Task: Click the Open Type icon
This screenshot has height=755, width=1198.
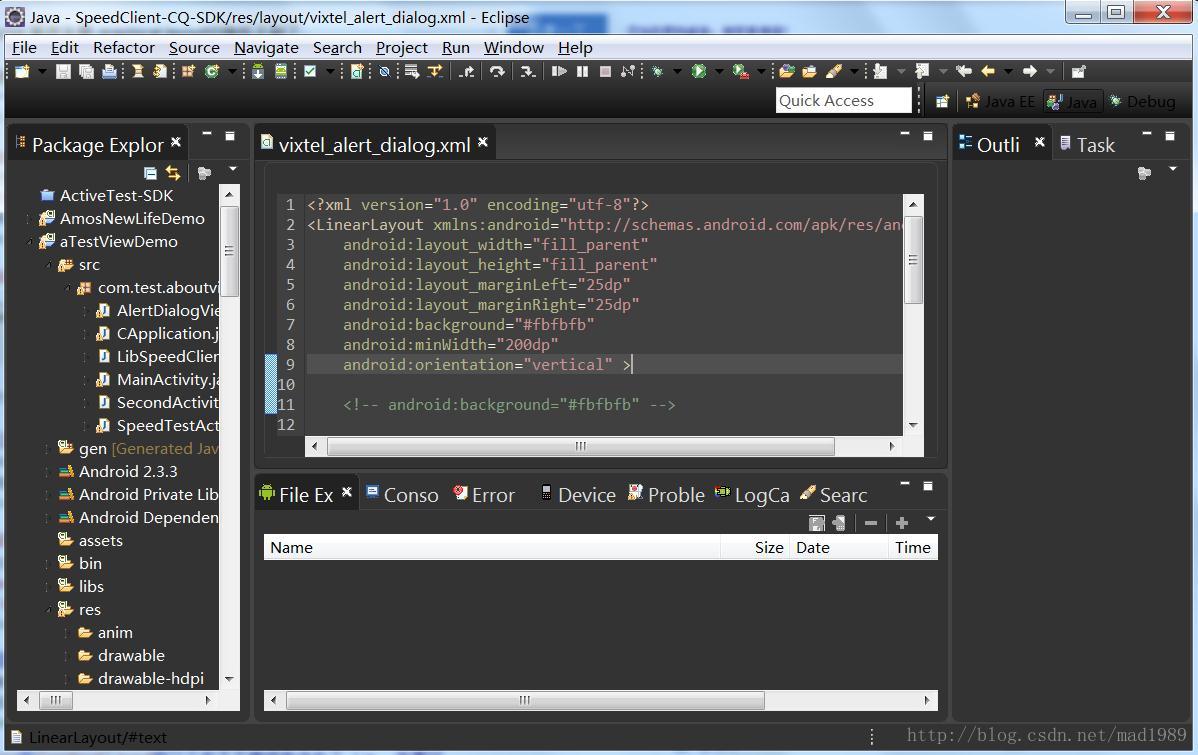Action: pos(786,71)
